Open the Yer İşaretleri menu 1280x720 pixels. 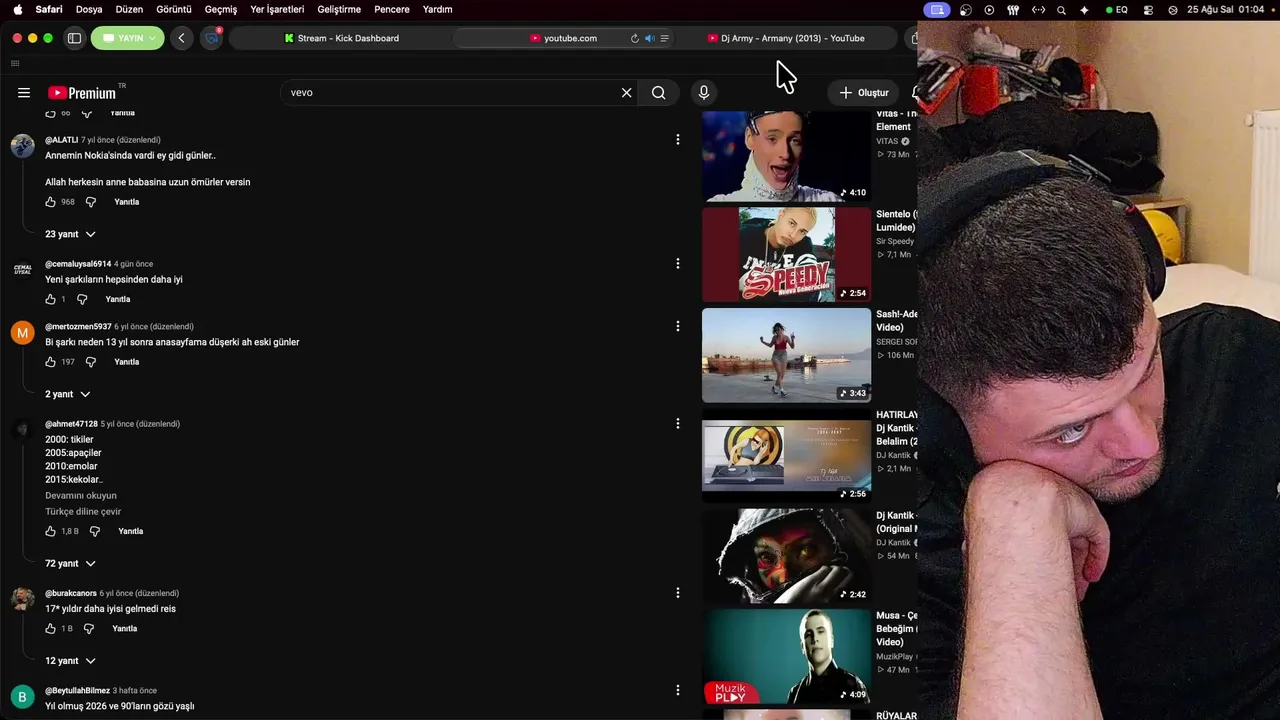[x=277, y=9]
